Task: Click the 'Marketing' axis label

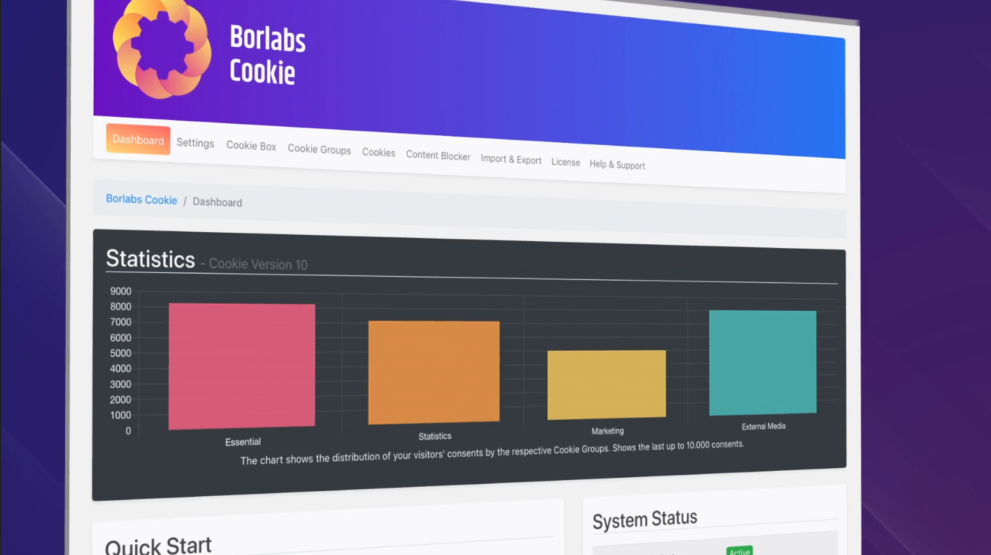Action: tap(607, 431)
